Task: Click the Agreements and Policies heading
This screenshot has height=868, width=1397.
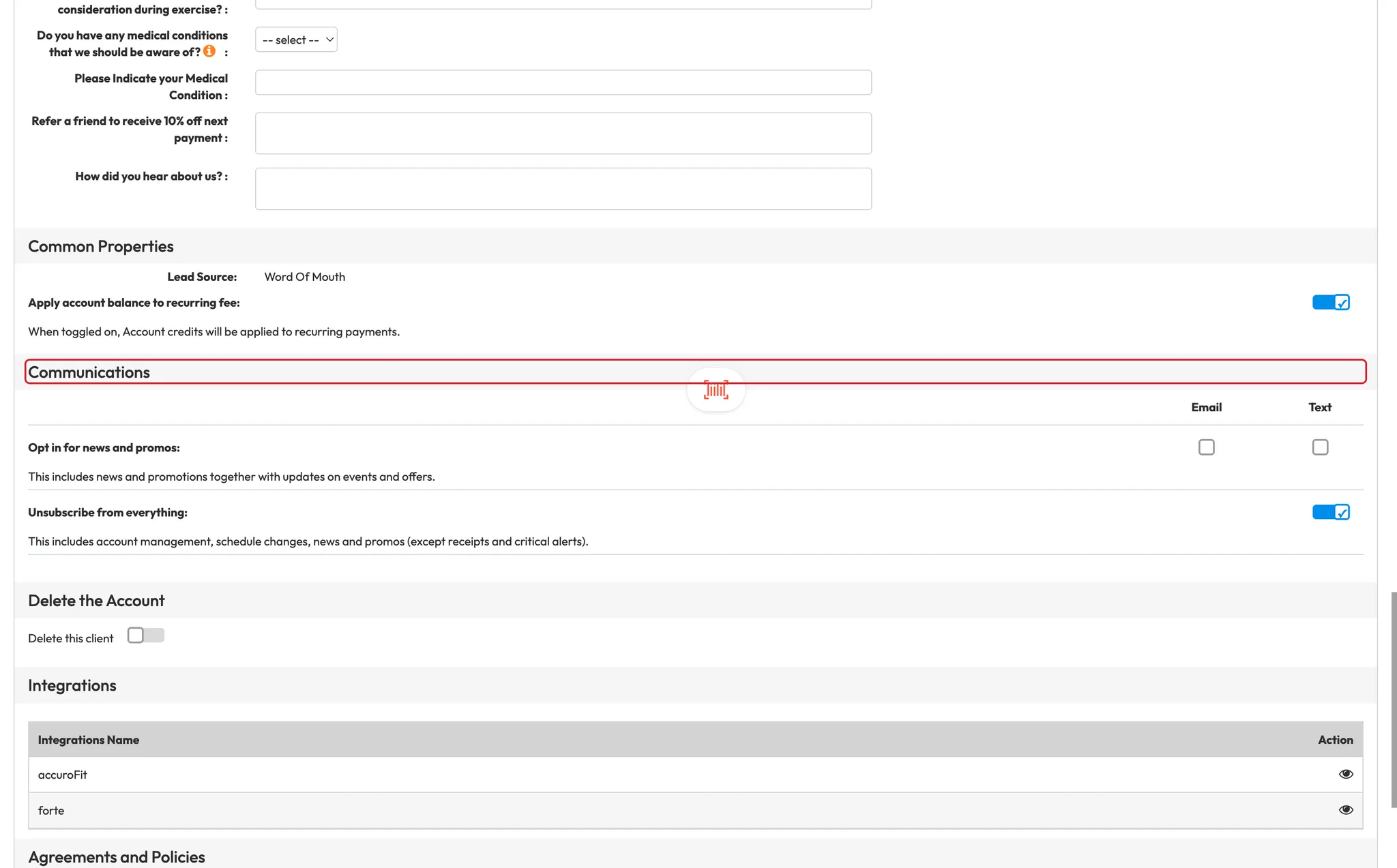Action: (x=117, y=857)
